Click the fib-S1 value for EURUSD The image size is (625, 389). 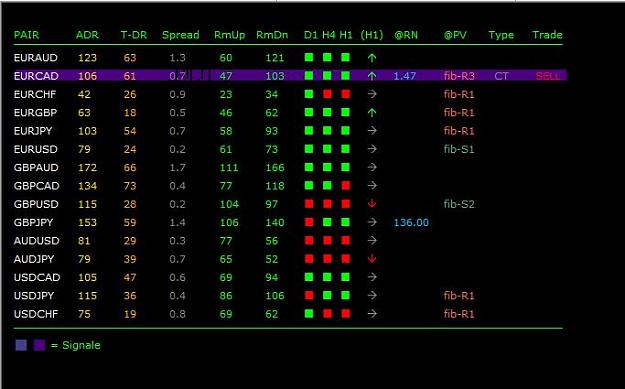tap(459, 149)
